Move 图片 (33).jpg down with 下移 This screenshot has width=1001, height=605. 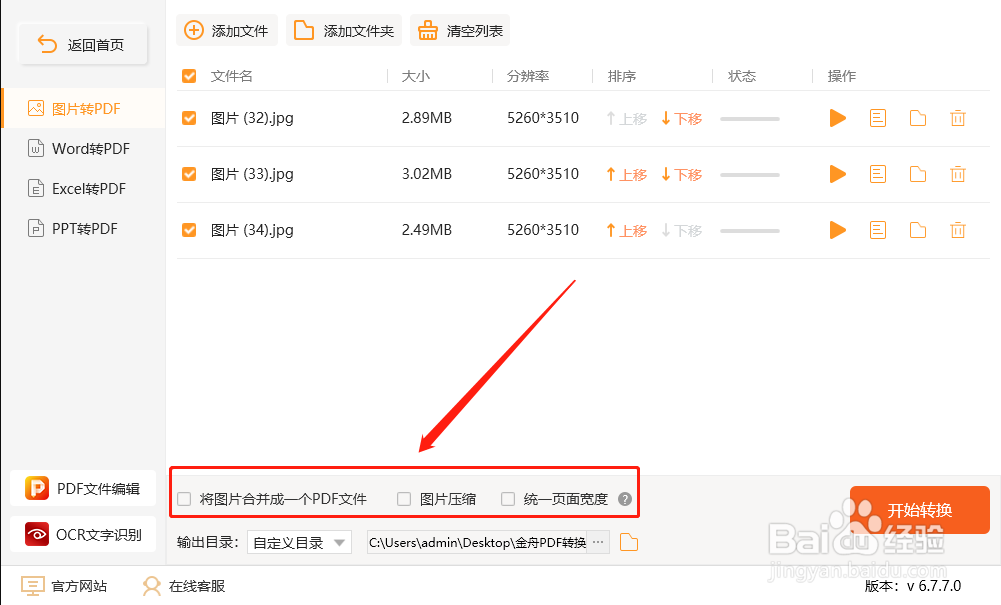click(682, 175)
